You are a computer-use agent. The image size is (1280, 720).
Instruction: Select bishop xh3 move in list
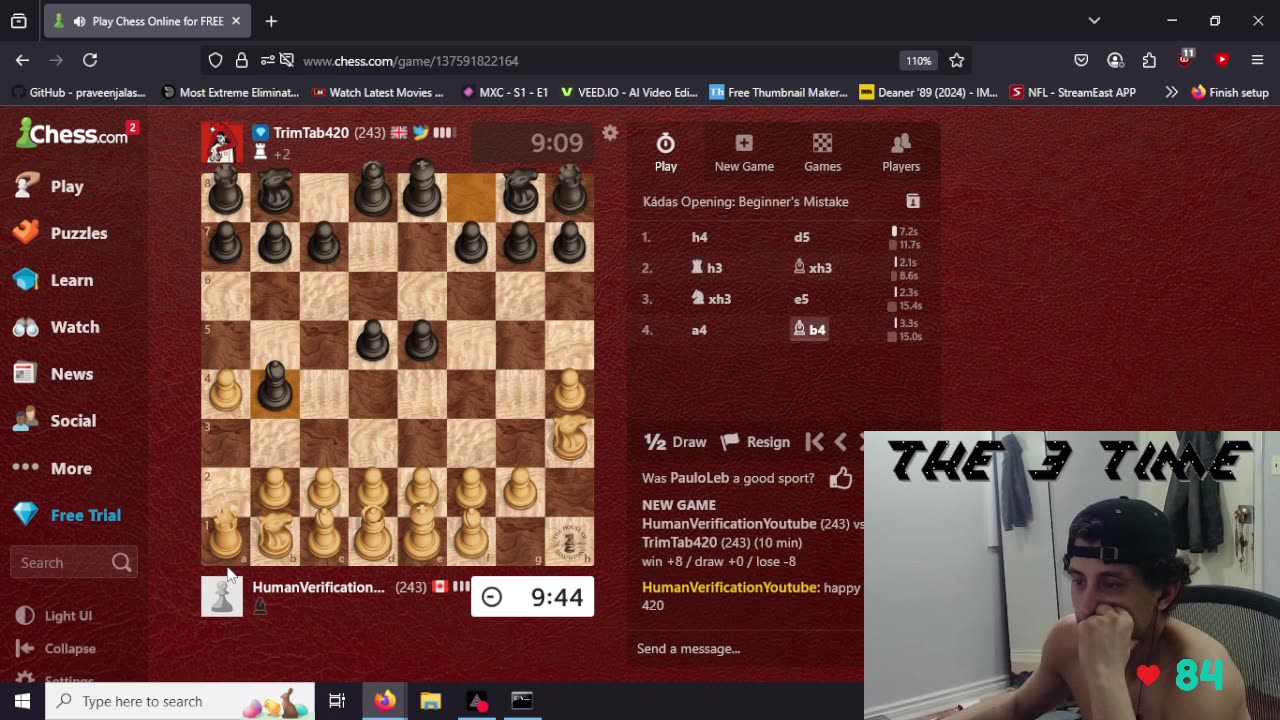(812, 268)
